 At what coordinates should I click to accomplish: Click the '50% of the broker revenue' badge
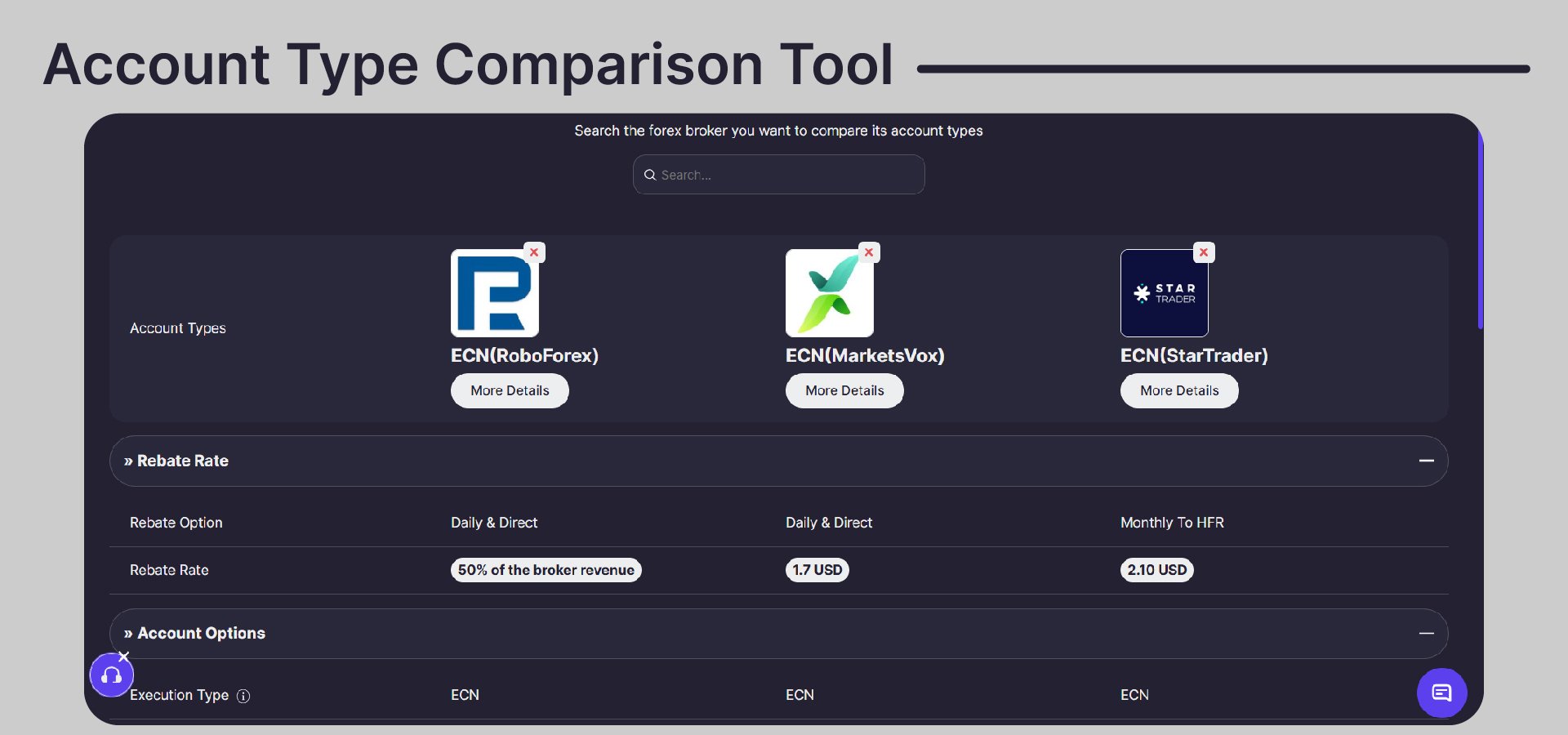(x=546, y=570)
